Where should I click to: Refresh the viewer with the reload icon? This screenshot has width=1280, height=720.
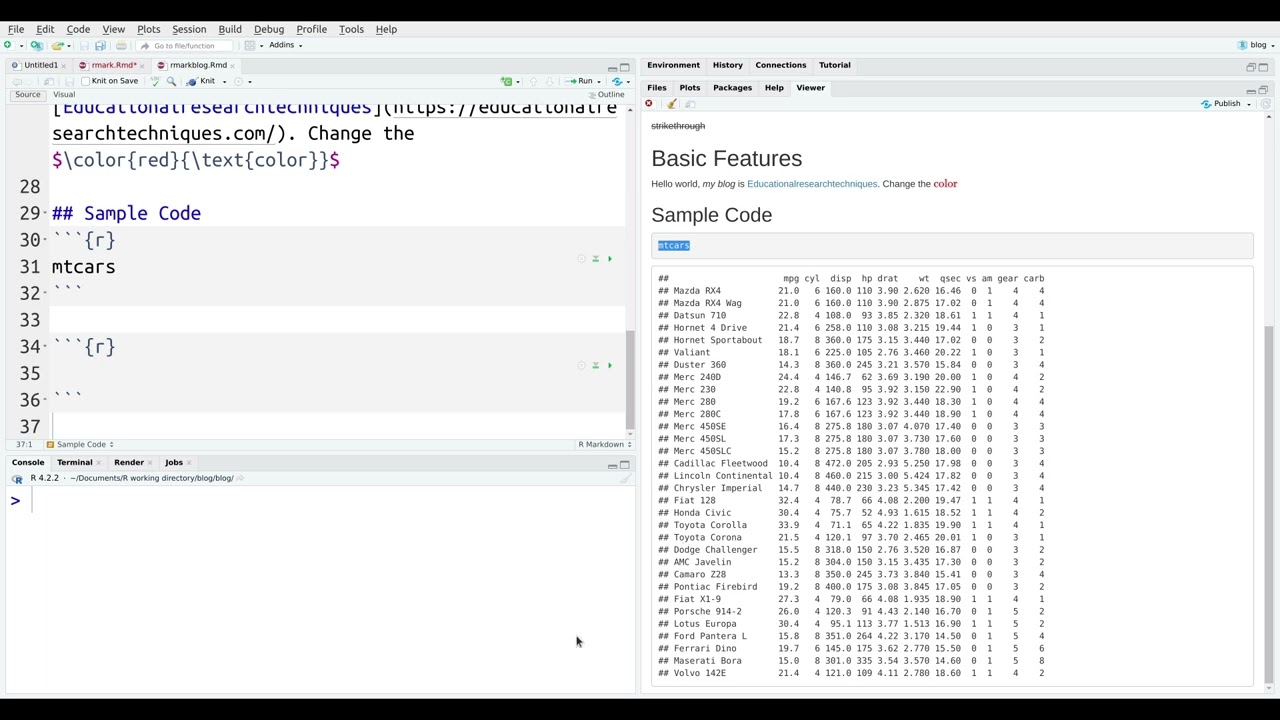click(1265, 104)
